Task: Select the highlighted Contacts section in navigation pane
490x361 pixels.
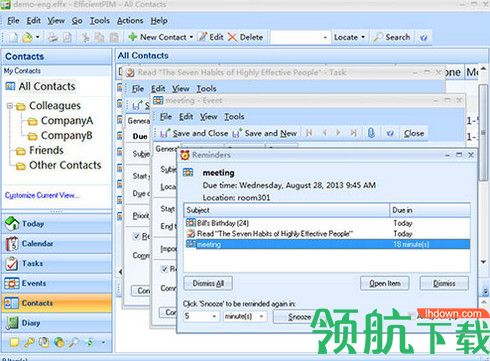Action: [x=57, y=303]
